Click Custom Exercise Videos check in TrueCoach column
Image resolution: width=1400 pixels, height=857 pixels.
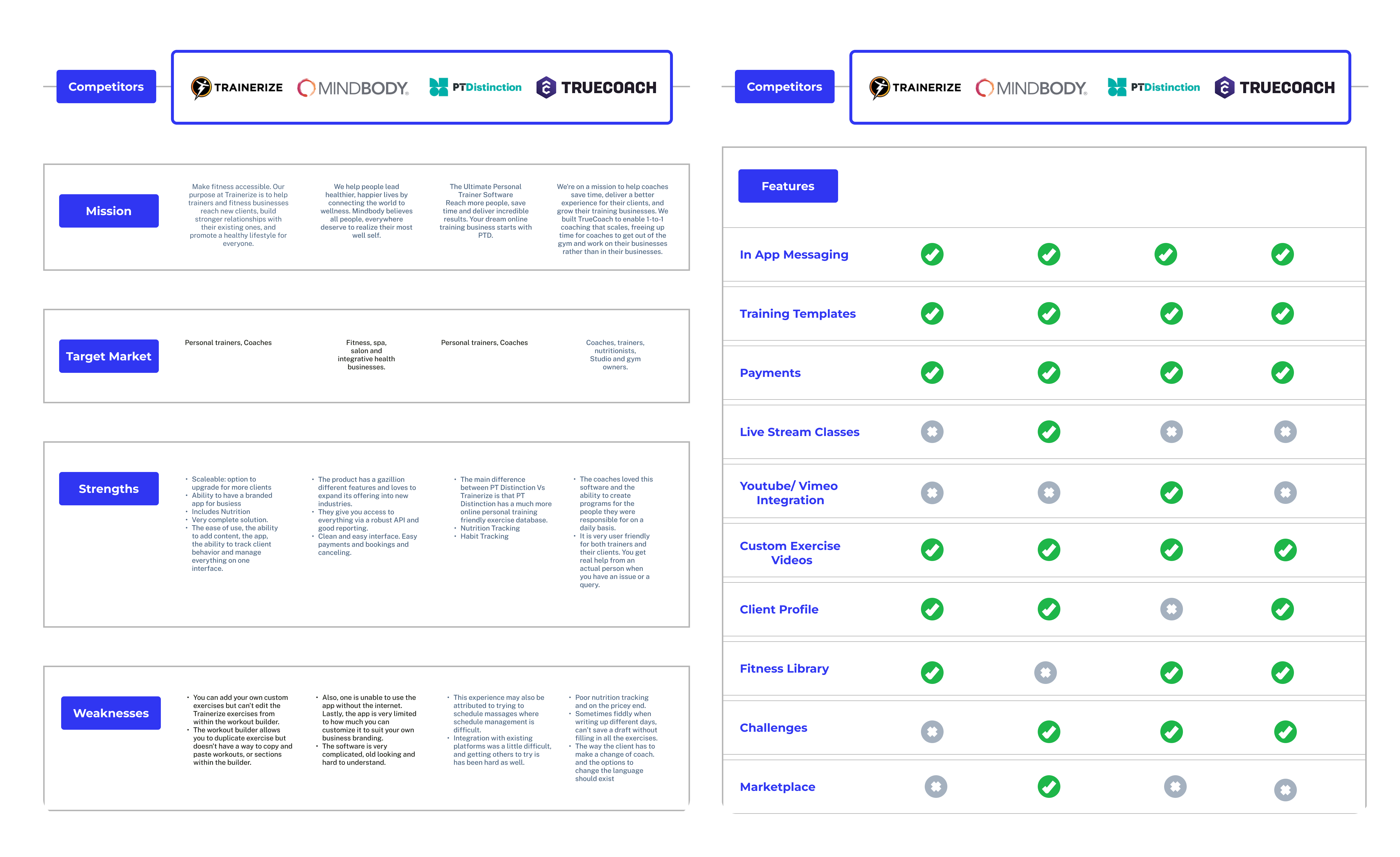1285,550
